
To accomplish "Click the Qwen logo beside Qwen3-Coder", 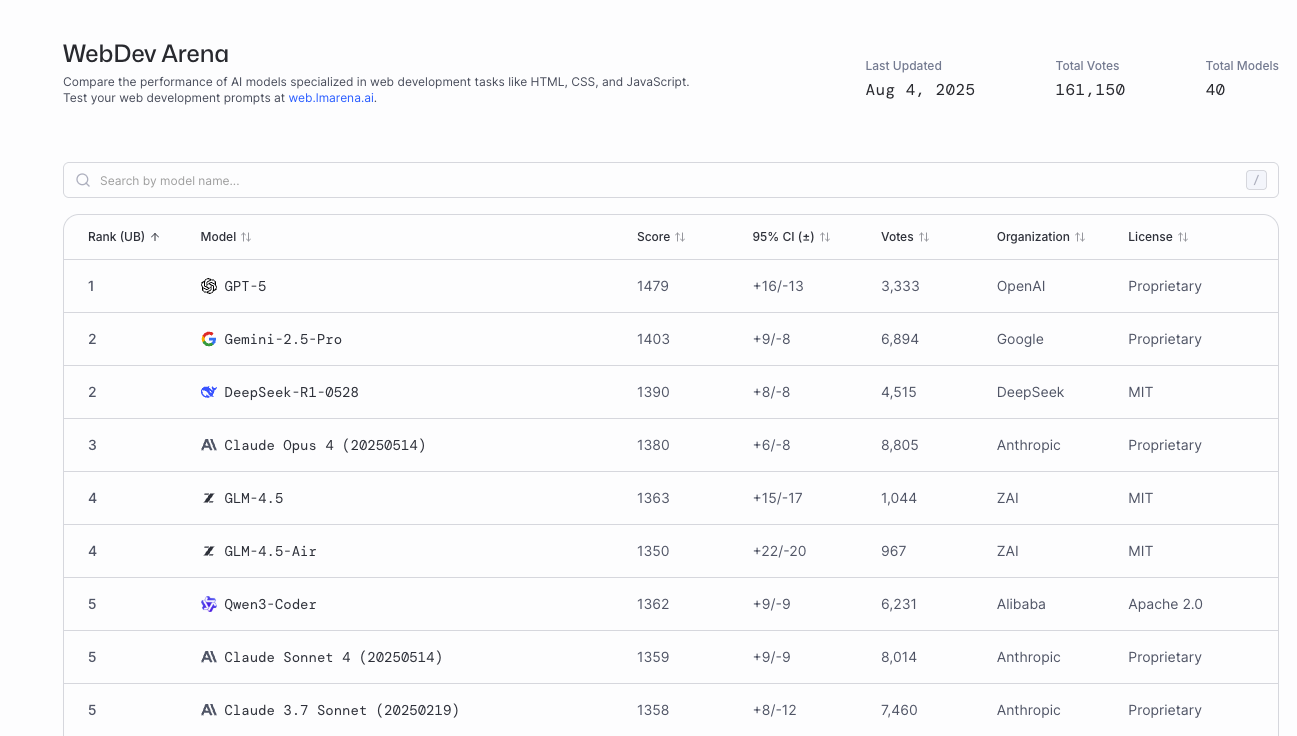I will click(x=209, y=604).
